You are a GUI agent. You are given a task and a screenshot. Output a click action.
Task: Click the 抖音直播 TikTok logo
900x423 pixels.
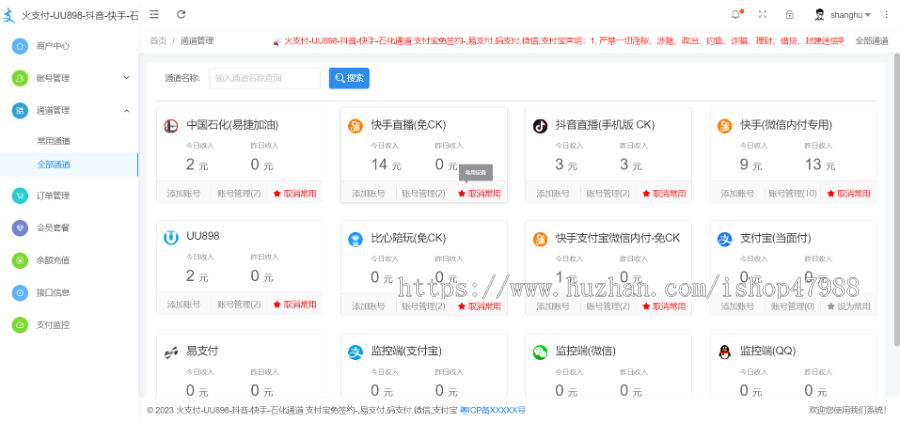(540, 126)
